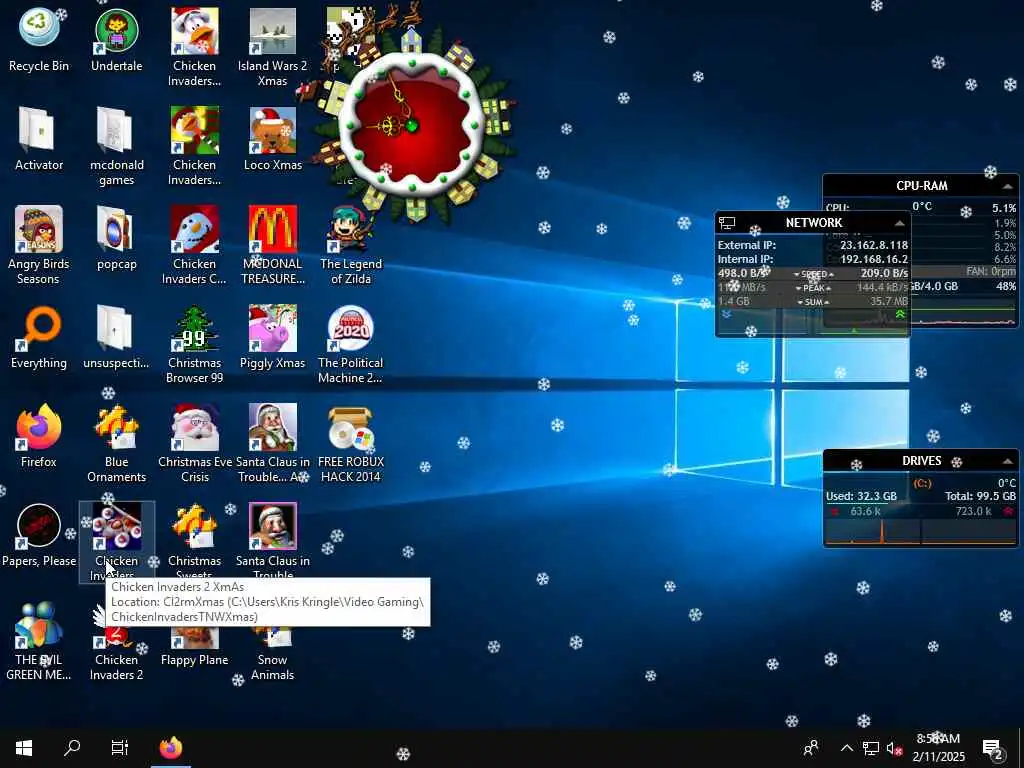Open Task View on taskbar
The height and width of the screenshot is (768, 1024).
120,748
